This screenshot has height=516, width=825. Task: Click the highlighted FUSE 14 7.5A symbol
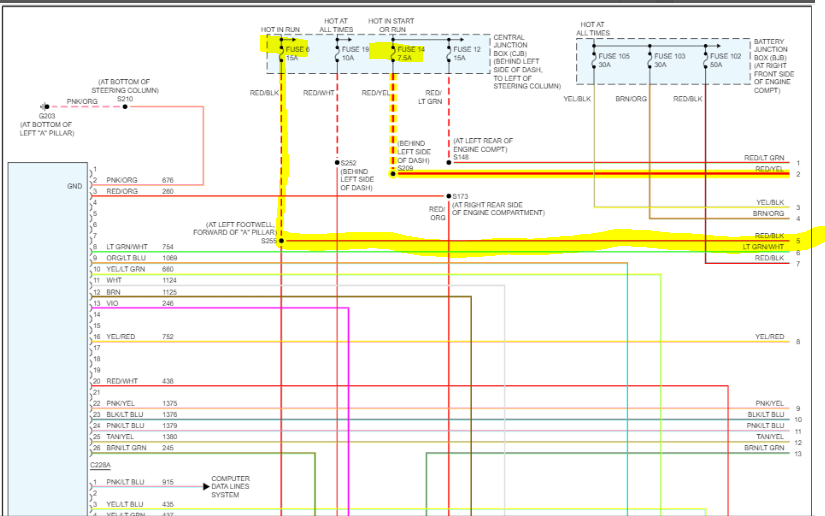pos(409,53)
